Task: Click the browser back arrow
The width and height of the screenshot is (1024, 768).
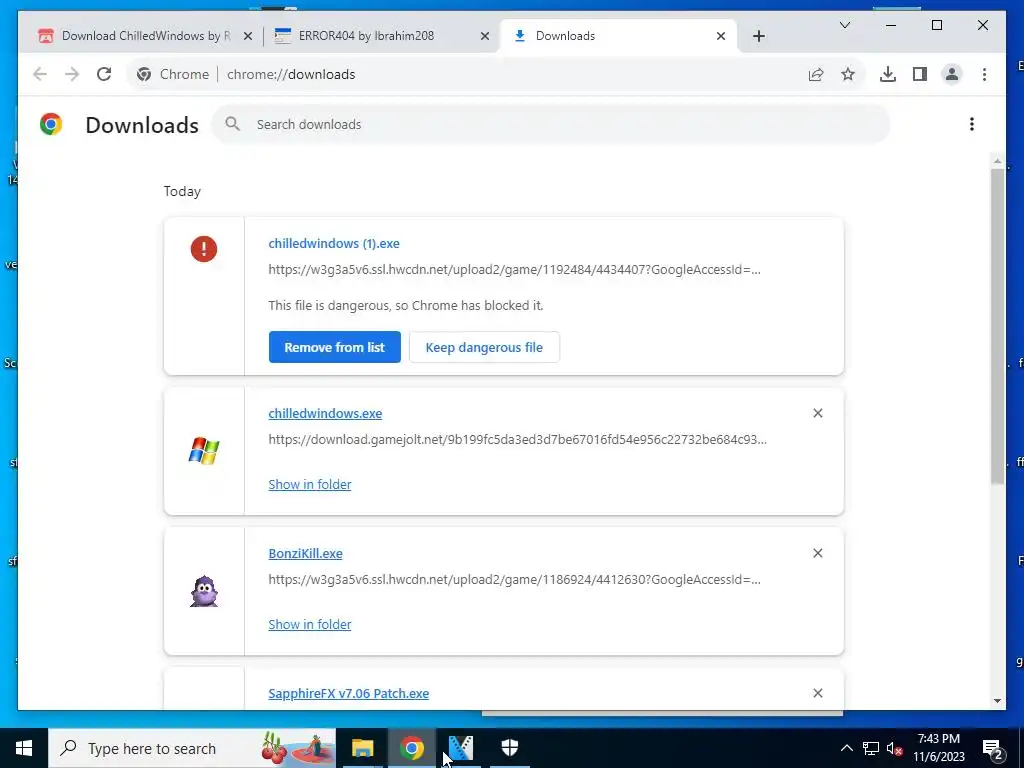Action: click(x=40, y=74)
